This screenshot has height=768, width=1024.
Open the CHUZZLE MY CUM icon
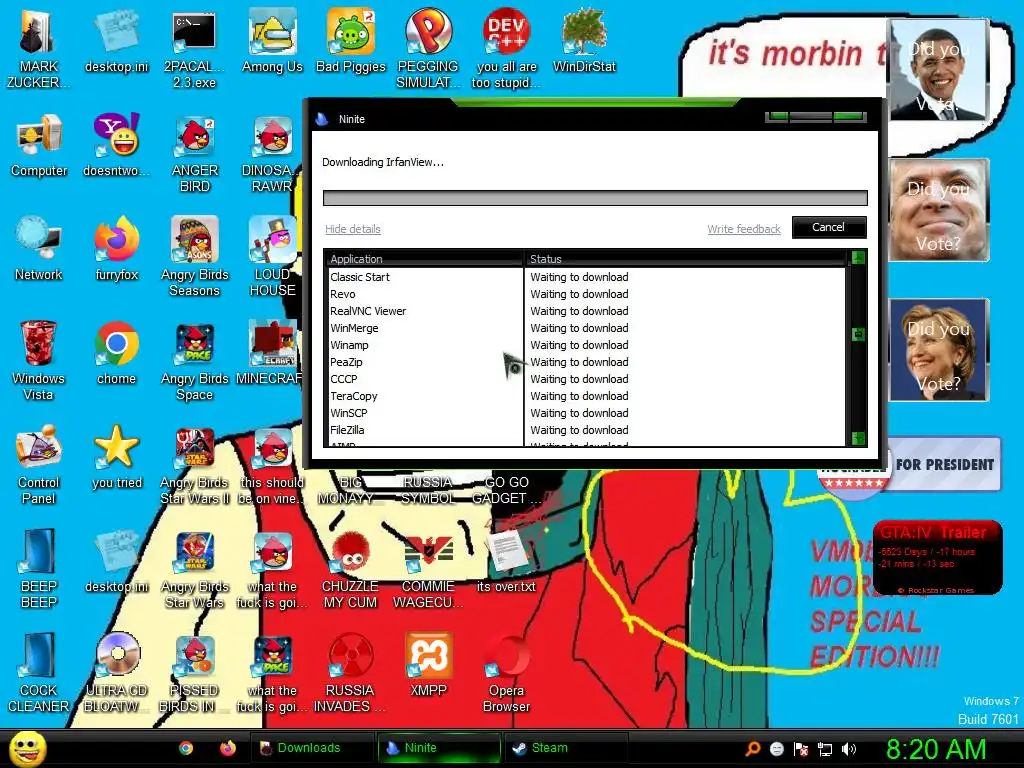tap(351, 568)
